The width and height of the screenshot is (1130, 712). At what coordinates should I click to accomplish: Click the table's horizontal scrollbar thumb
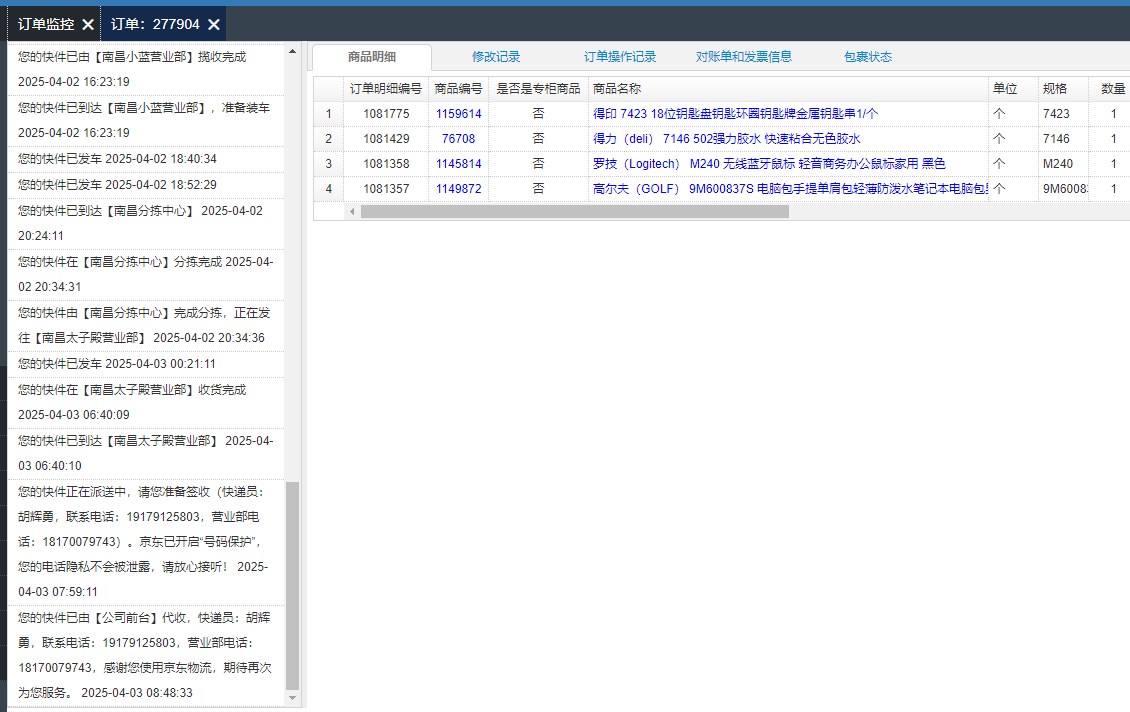click(574, 211)
